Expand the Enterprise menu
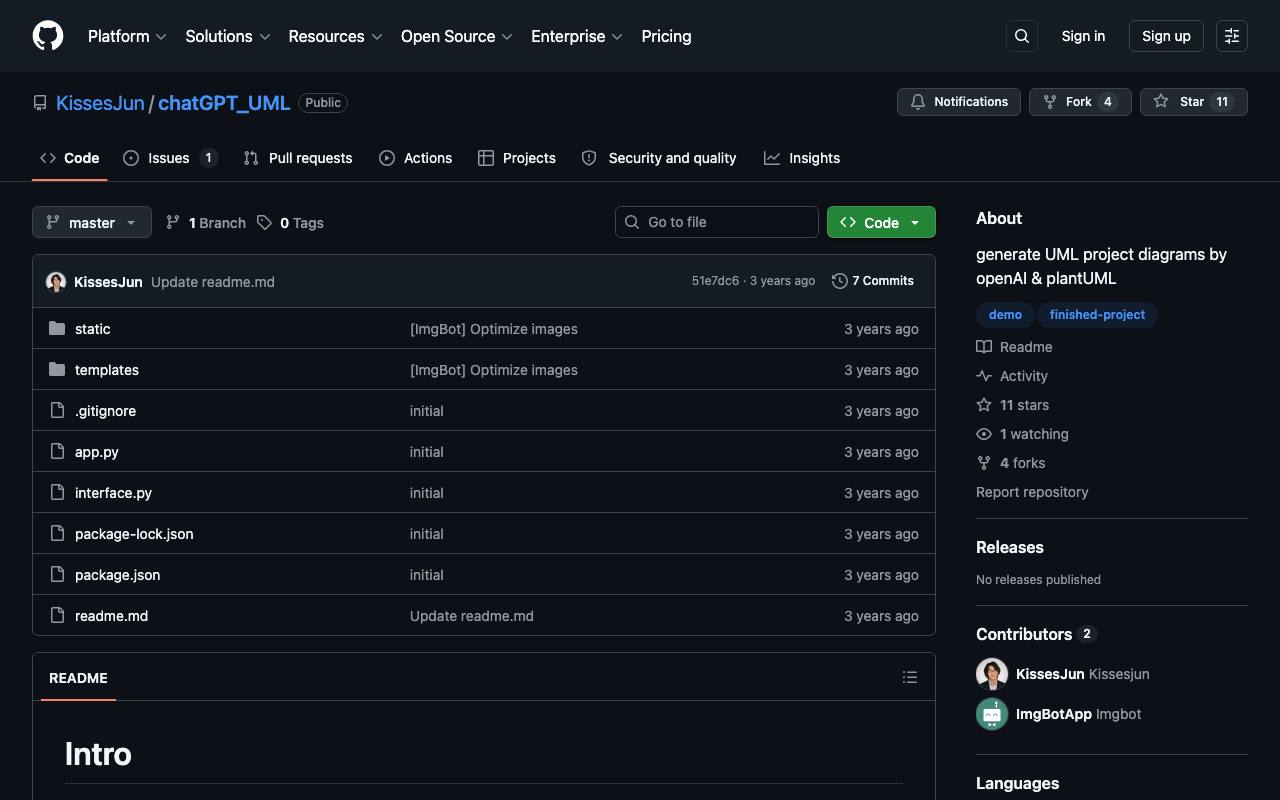 point(577,36)
